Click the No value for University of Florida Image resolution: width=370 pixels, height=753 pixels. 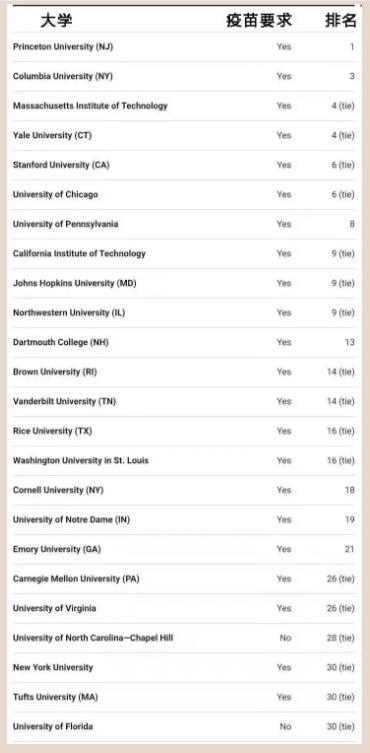tap(285, 727)
